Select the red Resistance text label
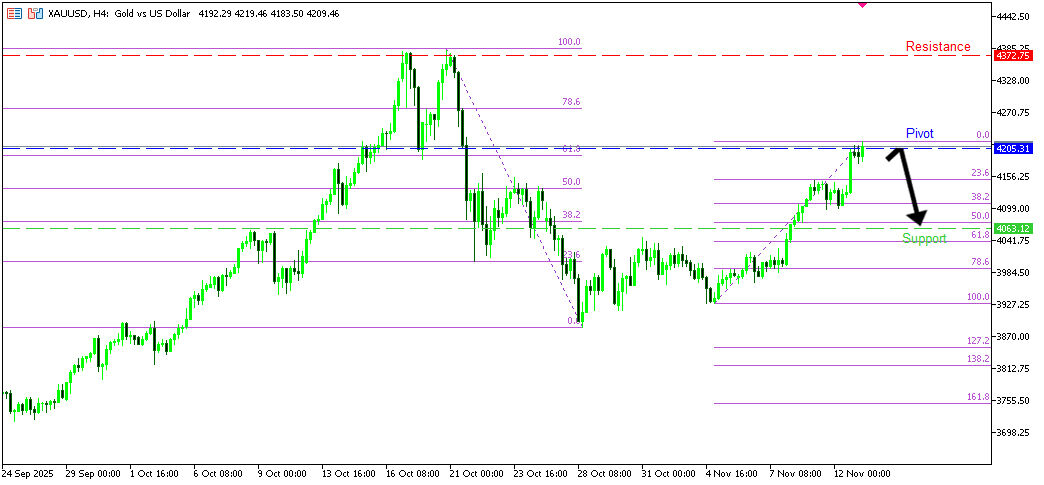The height and width of the screenshot is (485, 1044). click(937, 47)
